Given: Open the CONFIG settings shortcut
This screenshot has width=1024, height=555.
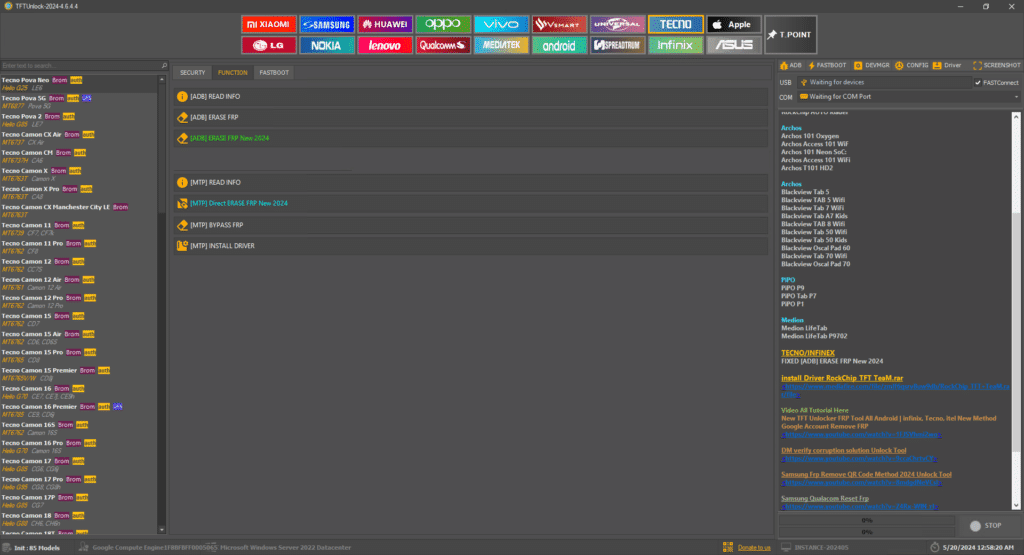Looking at the screenshot, I should click(912, 65).
